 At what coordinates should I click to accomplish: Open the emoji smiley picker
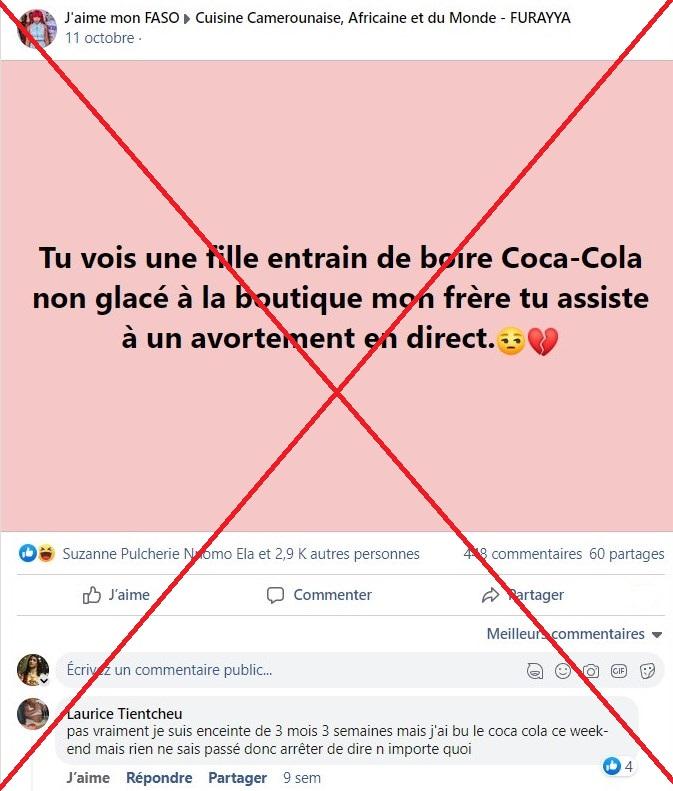point(563,670)
